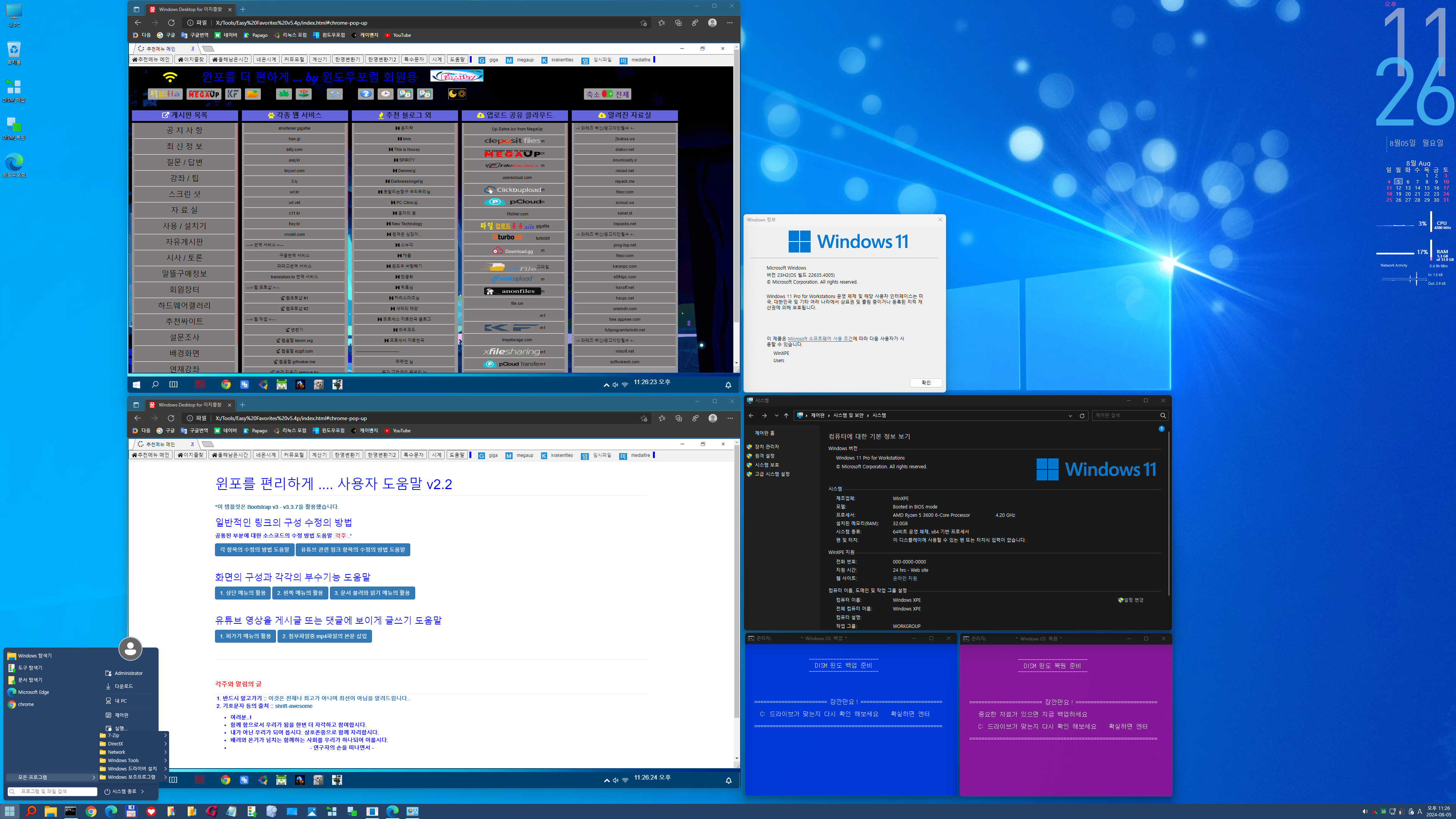The height and width of the screenshot is (819, 1456).
Task: Open 휴지통 recycle bin desktop icon
Action: (x=14, y=53)
